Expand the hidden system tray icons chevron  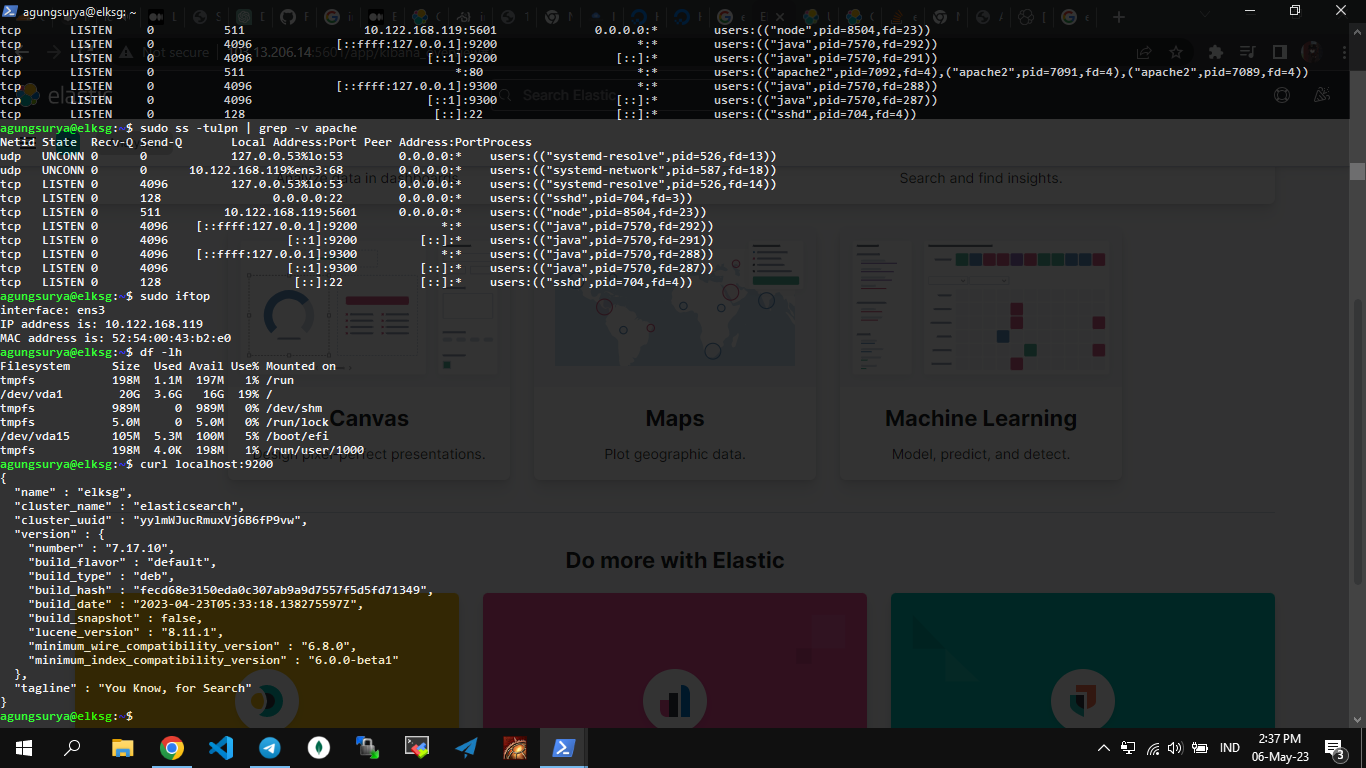pyautogui.click(x=1104, y=748)
